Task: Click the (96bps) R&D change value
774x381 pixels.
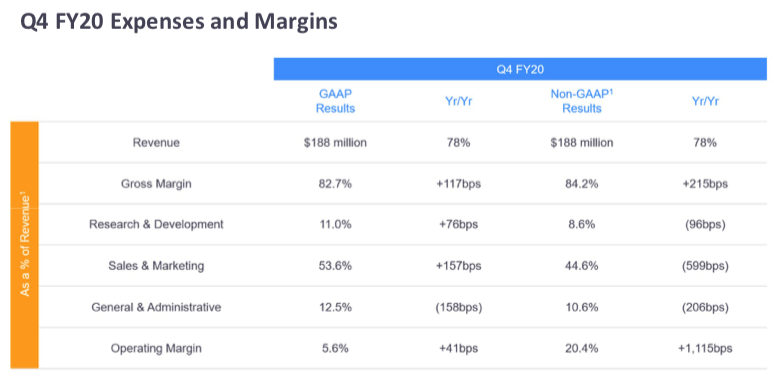Action: point(705,225)
